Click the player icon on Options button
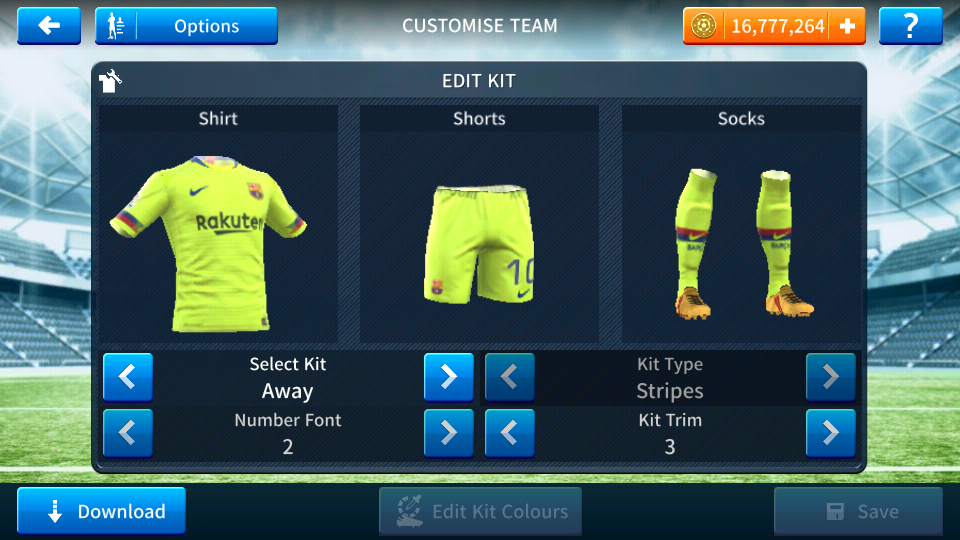This screenshot has width=960, height=540. (x=116, y=26)
